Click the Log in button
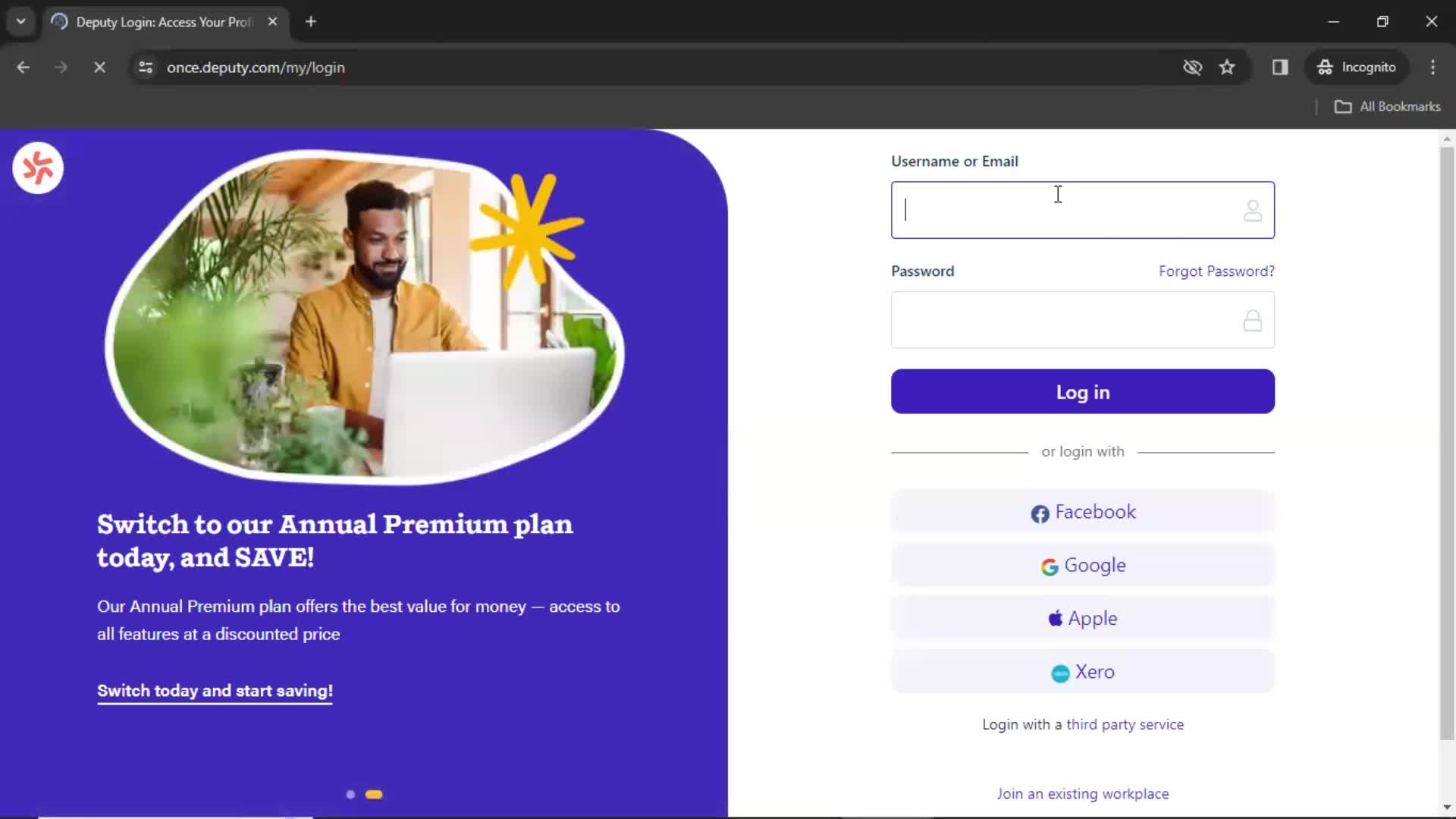This screenshot has height=819, width=1456. tap(1083, 391)
